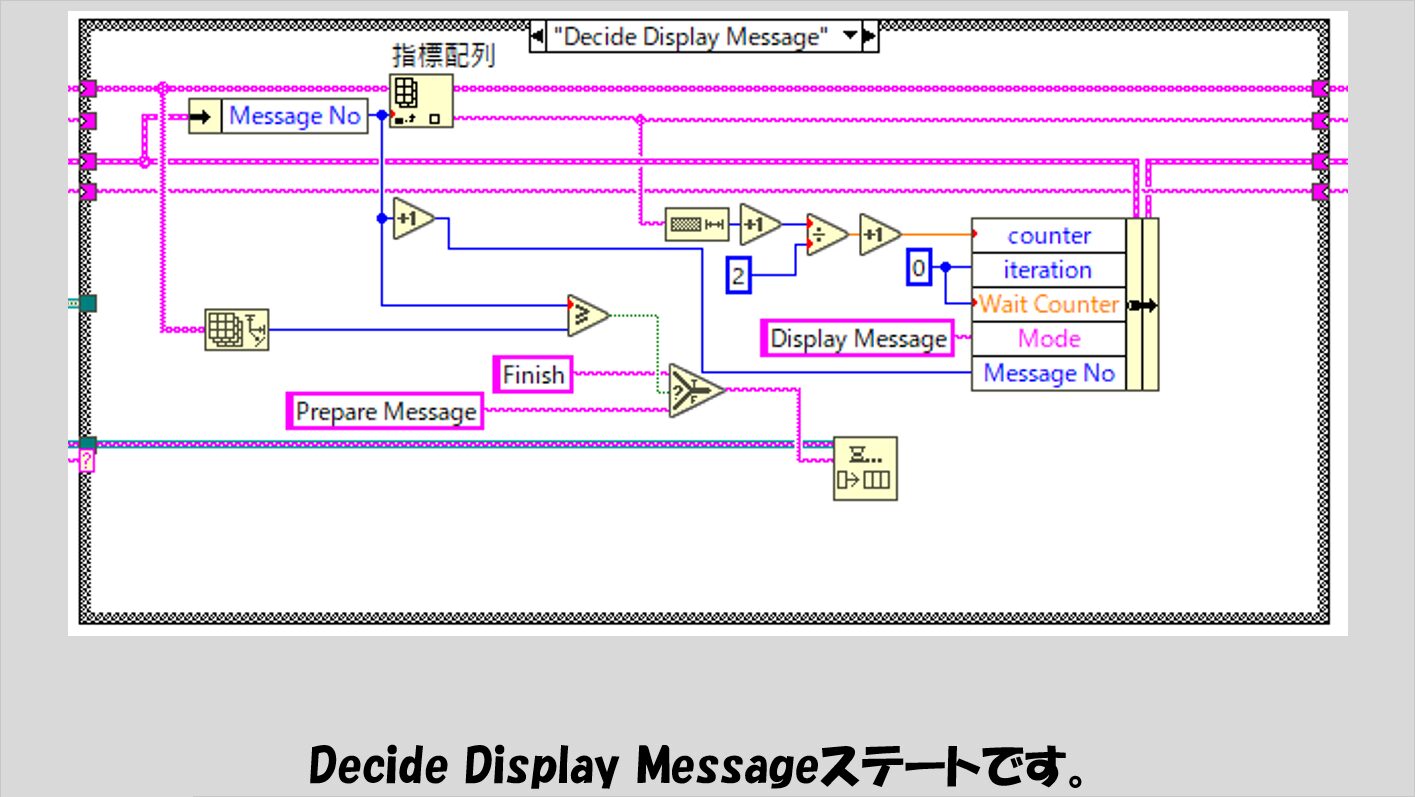Click the "Wait Counter" bundle element
The image size is (1415, 797).
(1049, 304)
